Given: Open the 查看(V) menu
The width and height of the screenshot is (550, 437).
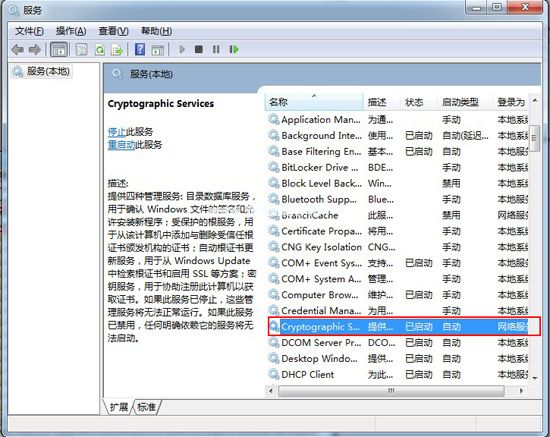Looking at the screenshot, I should click(x=113, y=31).
